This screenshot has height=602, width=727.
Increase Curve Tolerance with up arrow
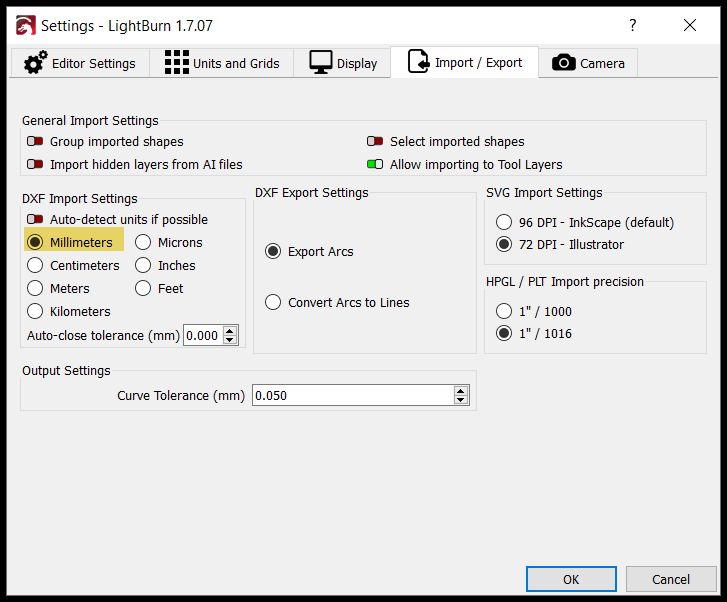[x=460, y=391]
